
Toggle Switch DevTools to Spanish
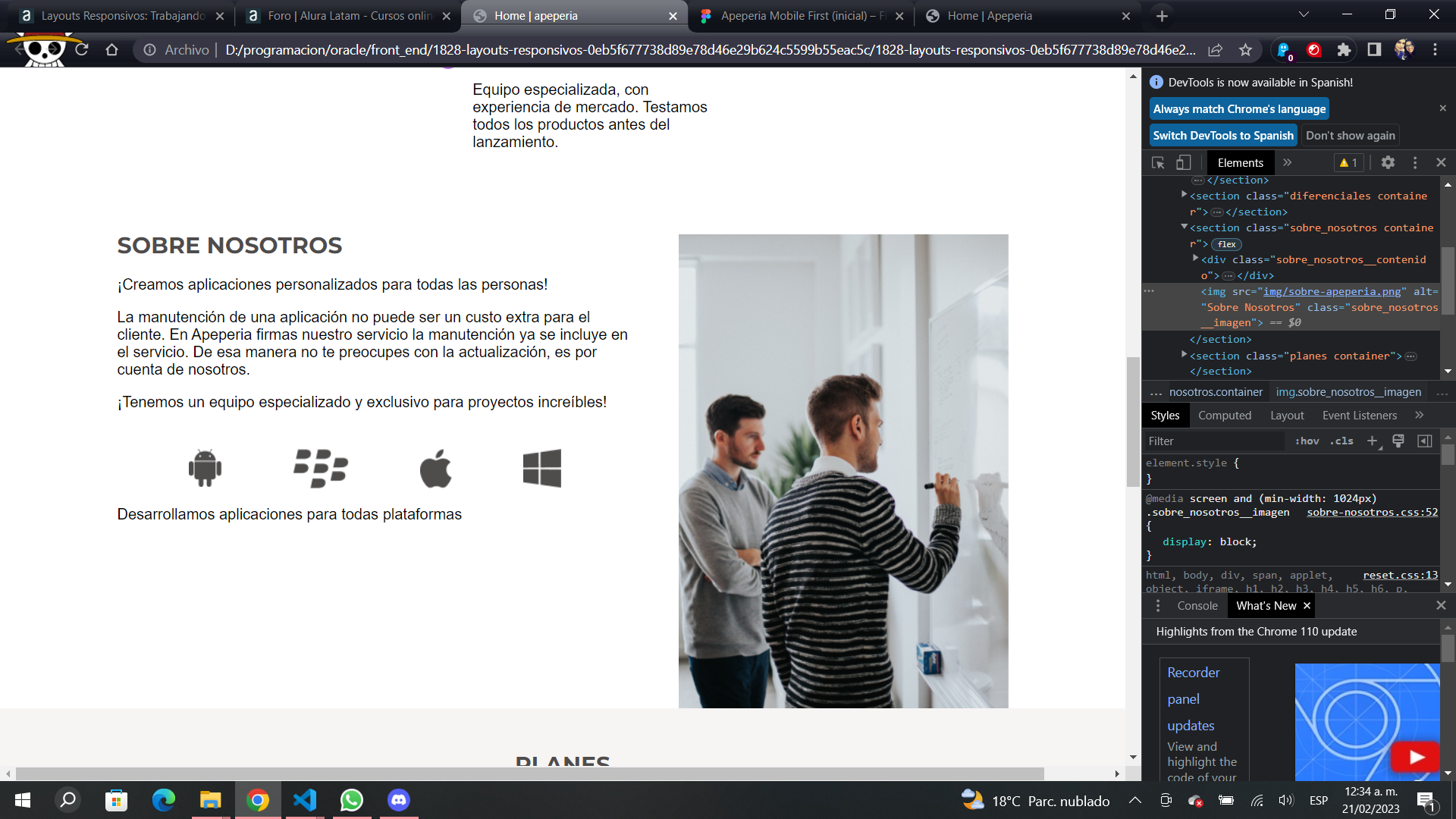(x=1223, y=135)
